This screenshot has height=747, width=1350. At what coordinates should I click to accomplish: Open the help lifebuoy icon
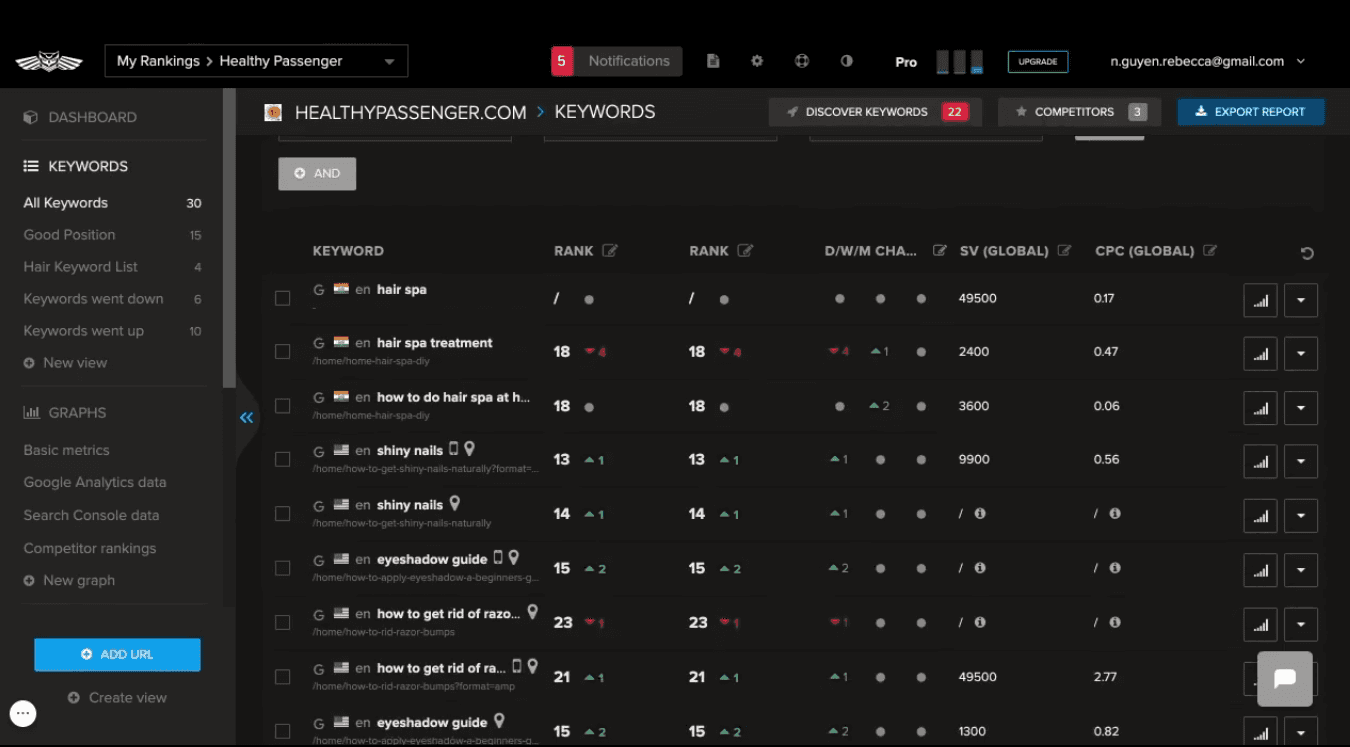801,61
